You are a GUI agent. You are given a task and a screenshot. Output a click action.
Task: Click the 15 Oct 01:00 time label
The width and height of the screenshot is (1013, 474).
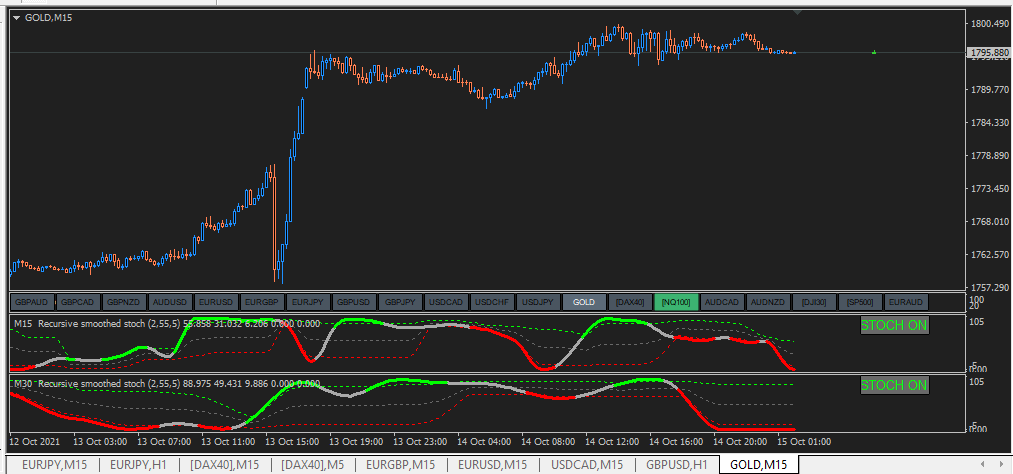point(804,442)
